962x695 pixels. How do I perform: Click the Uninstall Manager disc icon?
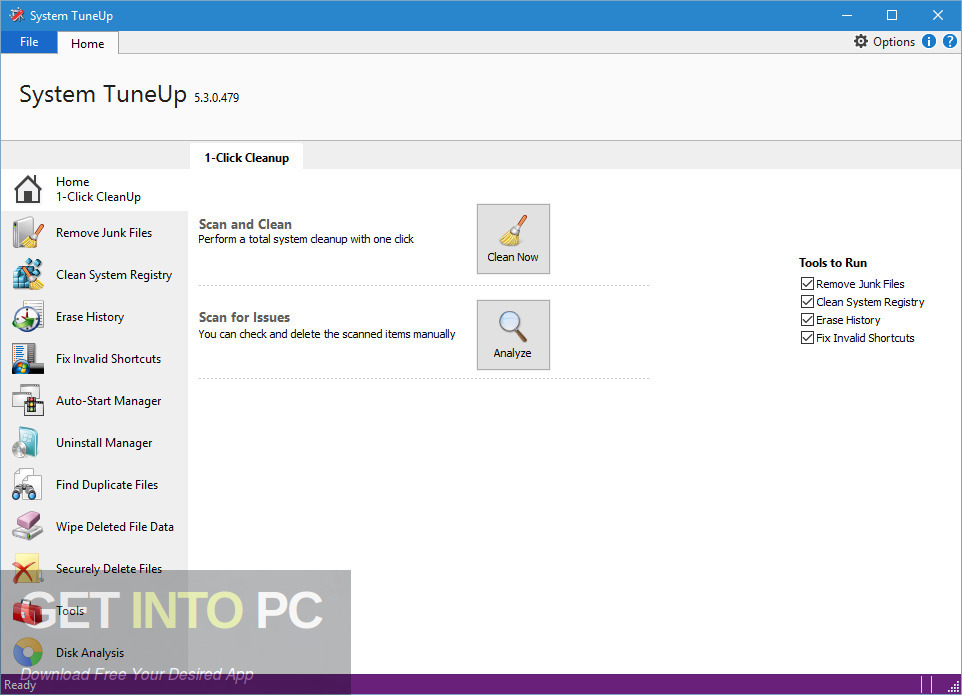point(27,443)
